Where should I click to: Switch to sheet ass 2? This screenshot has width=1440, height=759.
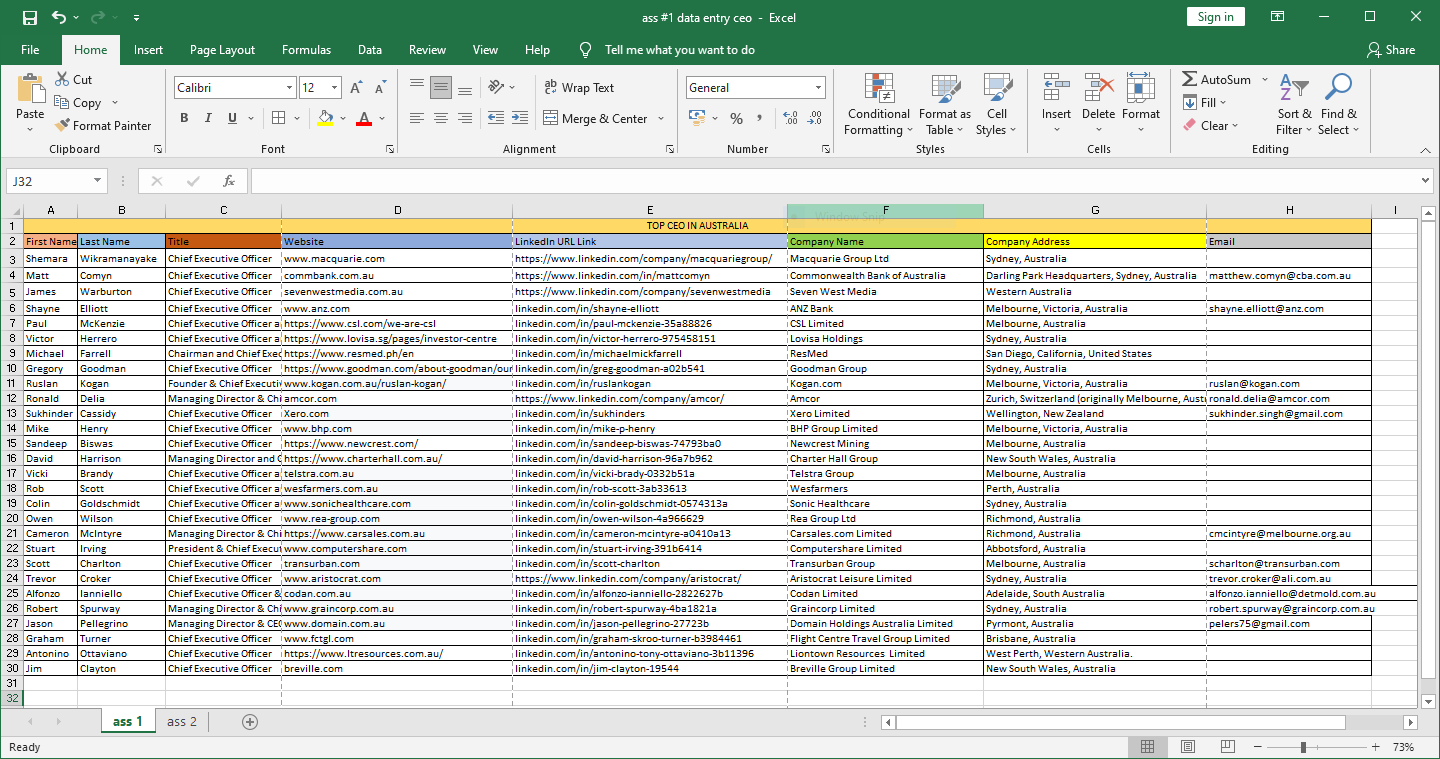click(x=182, y=722)
